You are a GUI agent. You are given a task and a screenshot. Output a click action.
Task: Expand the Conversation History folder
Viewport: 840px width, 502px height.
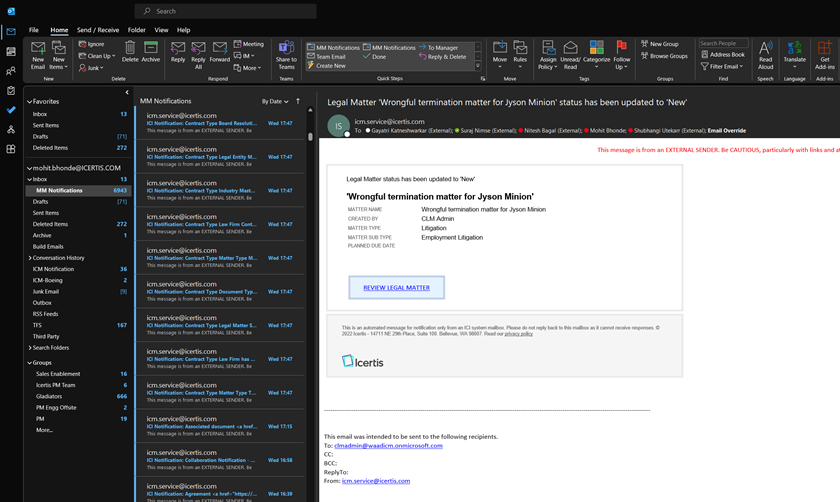pyautogui.click(x=30, y=258)
